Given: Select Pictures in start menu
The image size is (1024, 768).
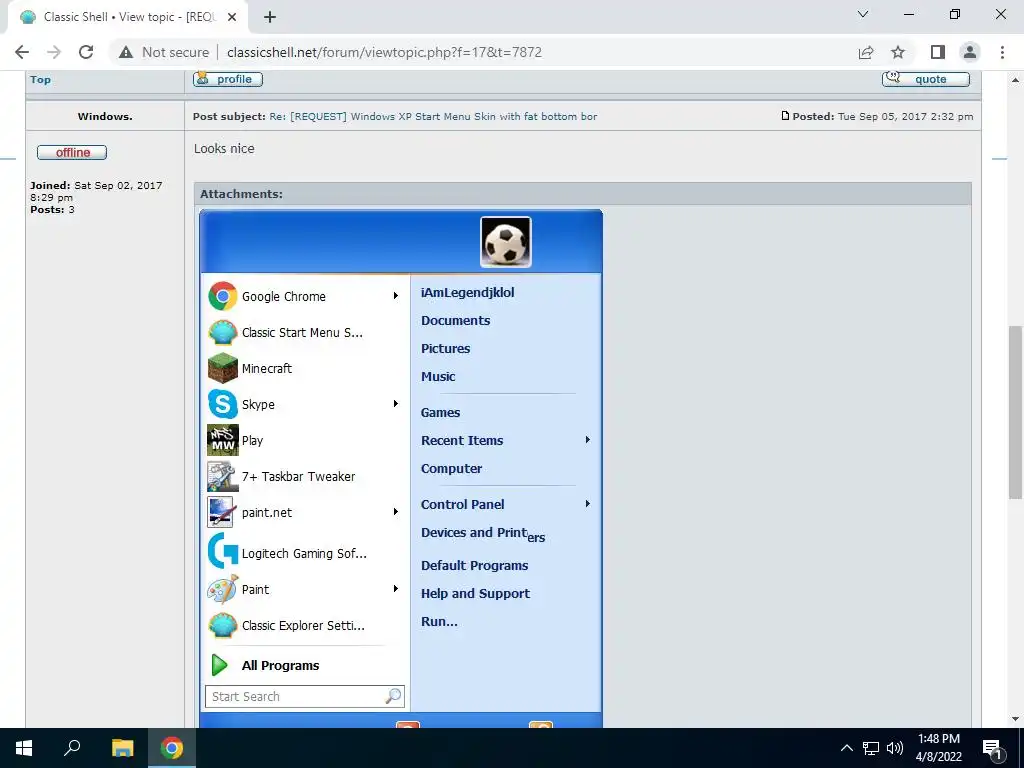Looking at the screenshot, I should 445,349.
